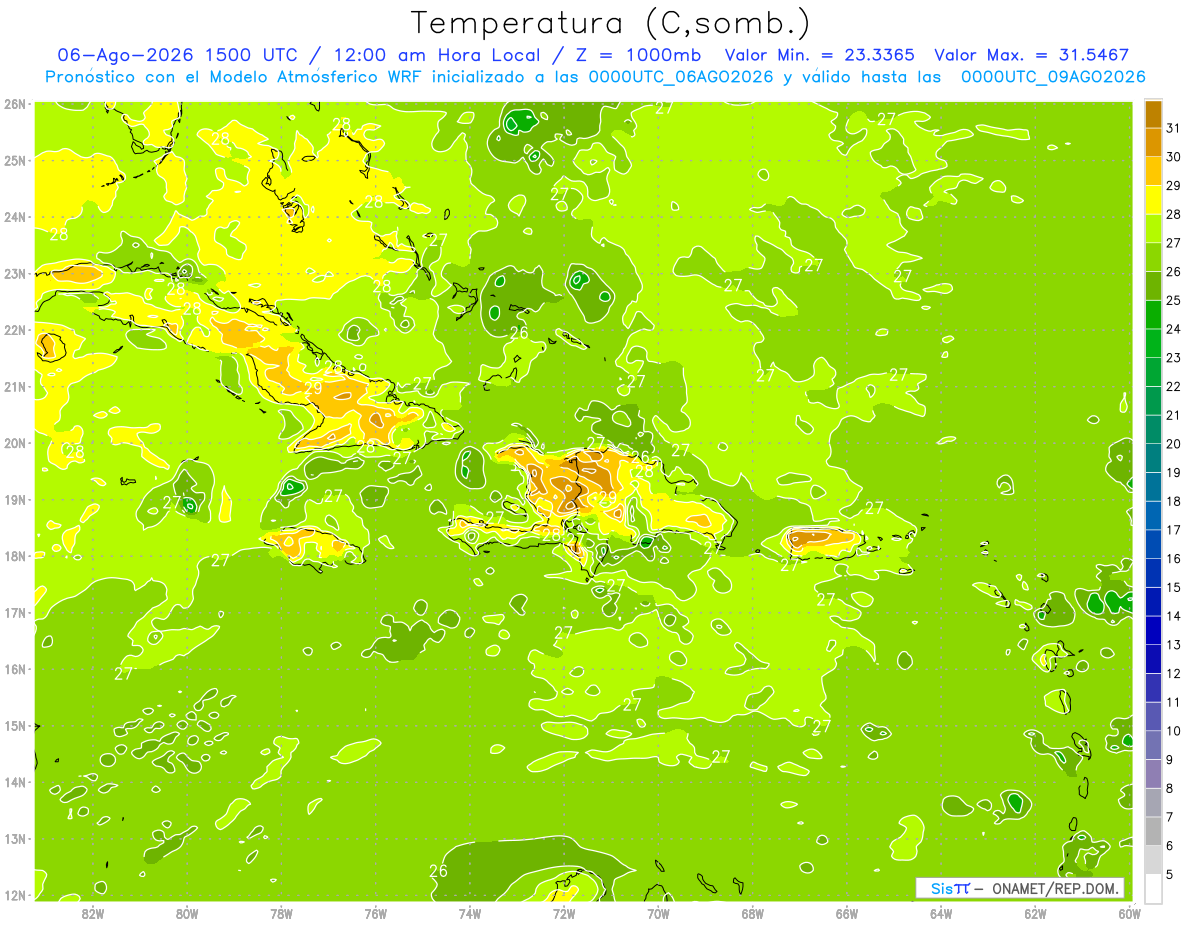
Task: Click the '60W' longitude axis label
Action: (x=1129, y=913)
